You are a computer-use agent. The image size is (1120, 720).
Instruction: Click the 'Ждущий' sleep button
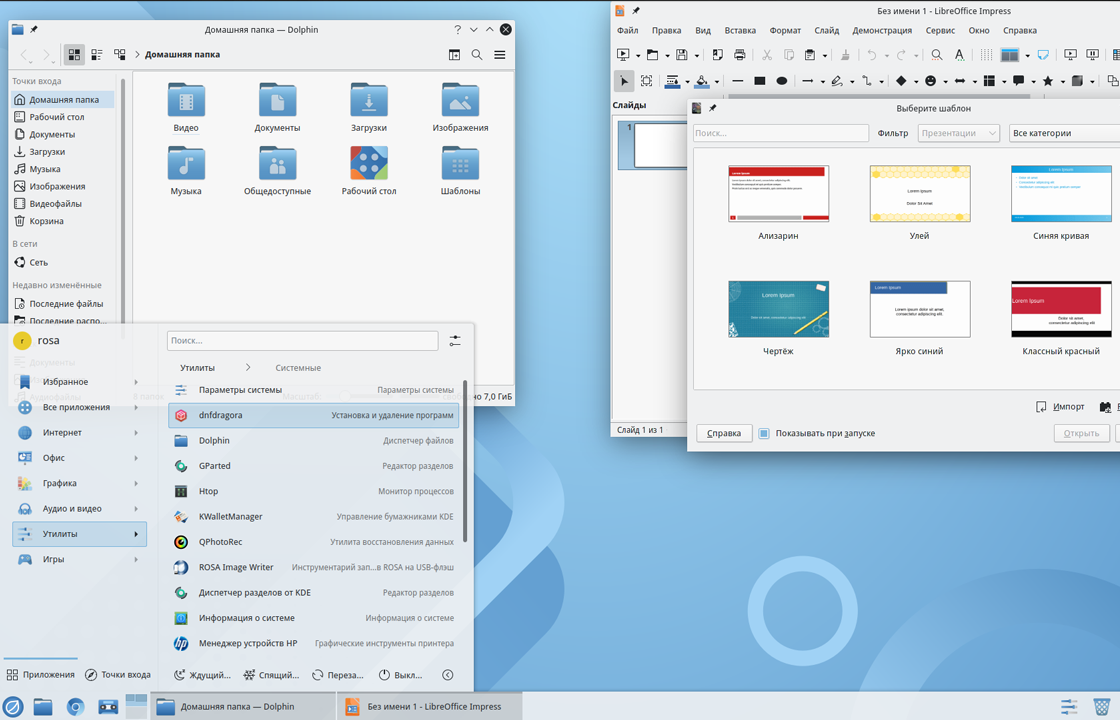(x=202, y=675)
